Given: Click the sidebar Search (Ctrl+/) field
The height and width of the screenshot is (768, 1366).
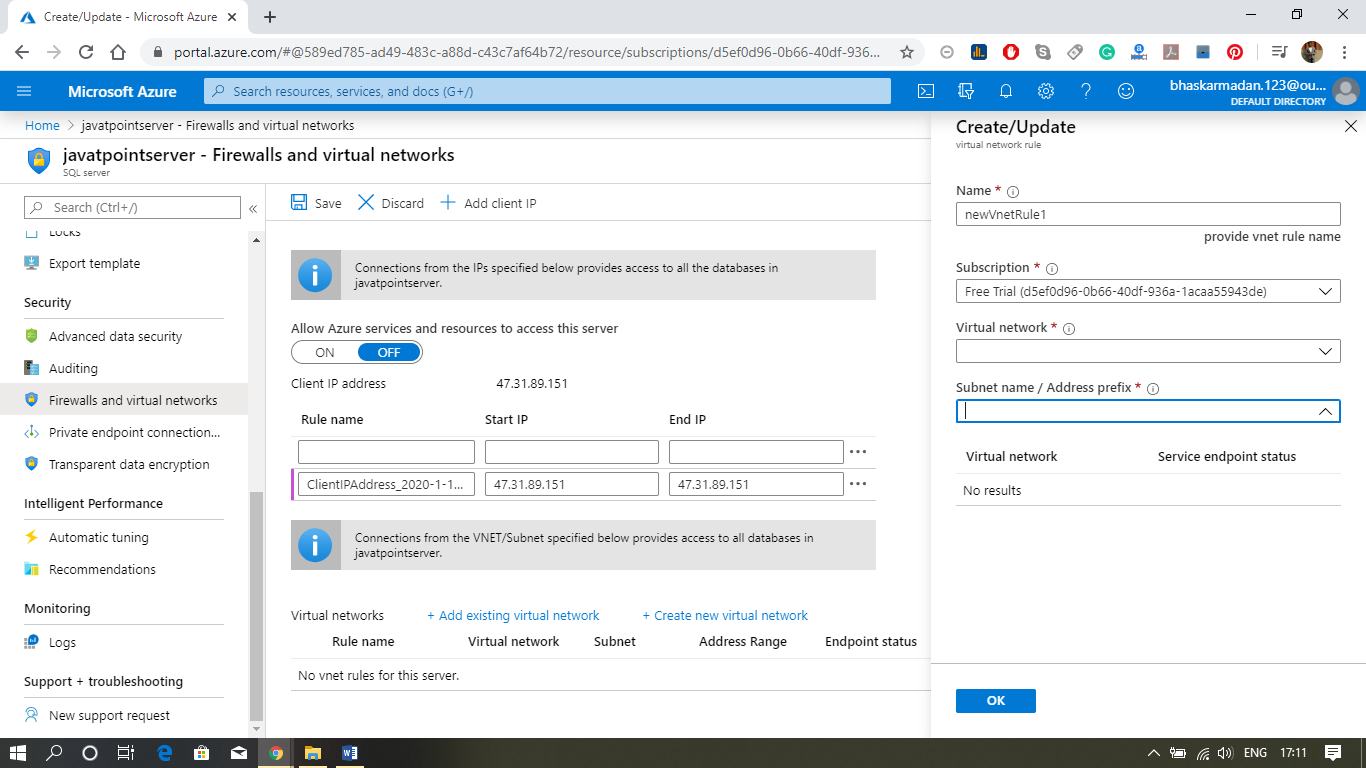Looking at the screenshot, I should pos(132,207).
